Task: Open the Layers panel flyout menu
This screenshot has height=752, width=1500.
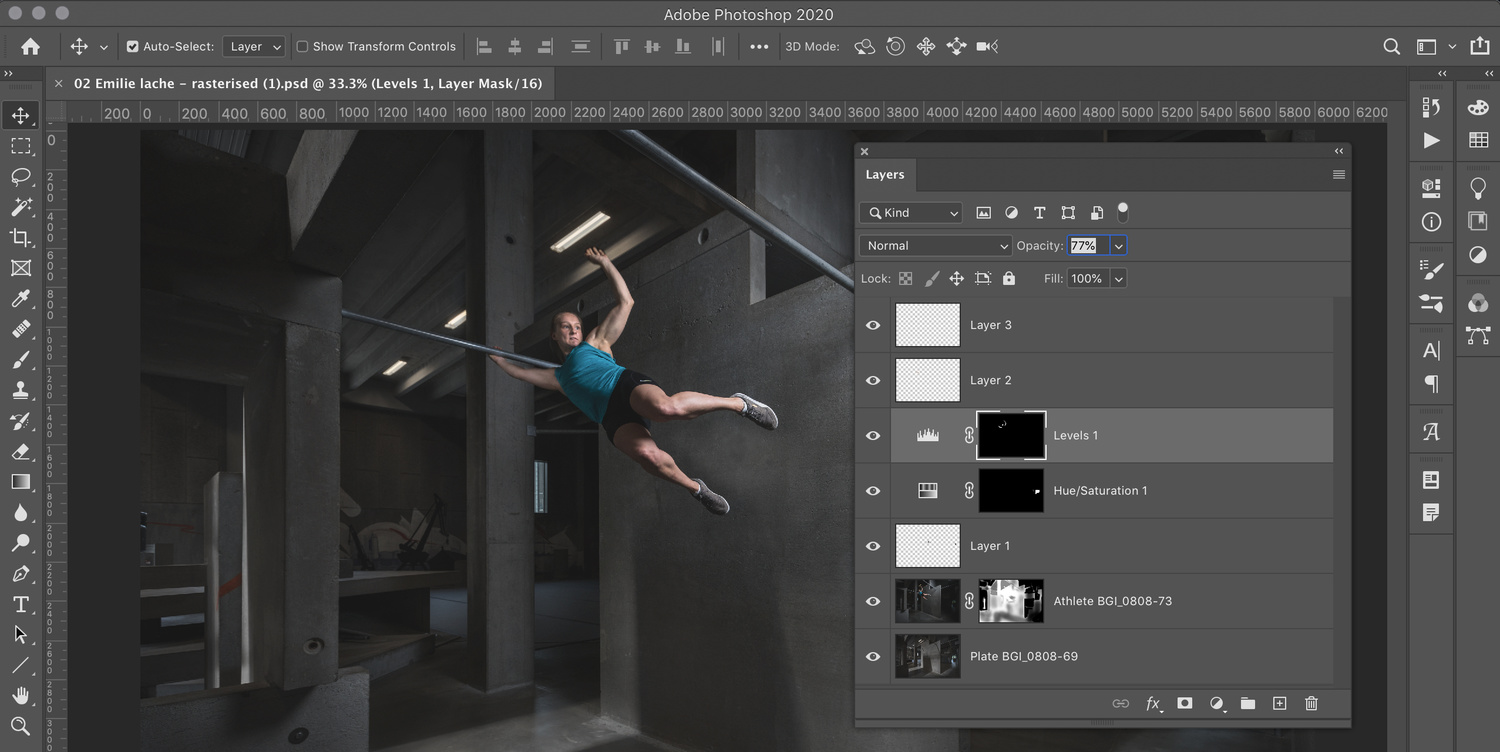Action: [x=1338, y=174]
